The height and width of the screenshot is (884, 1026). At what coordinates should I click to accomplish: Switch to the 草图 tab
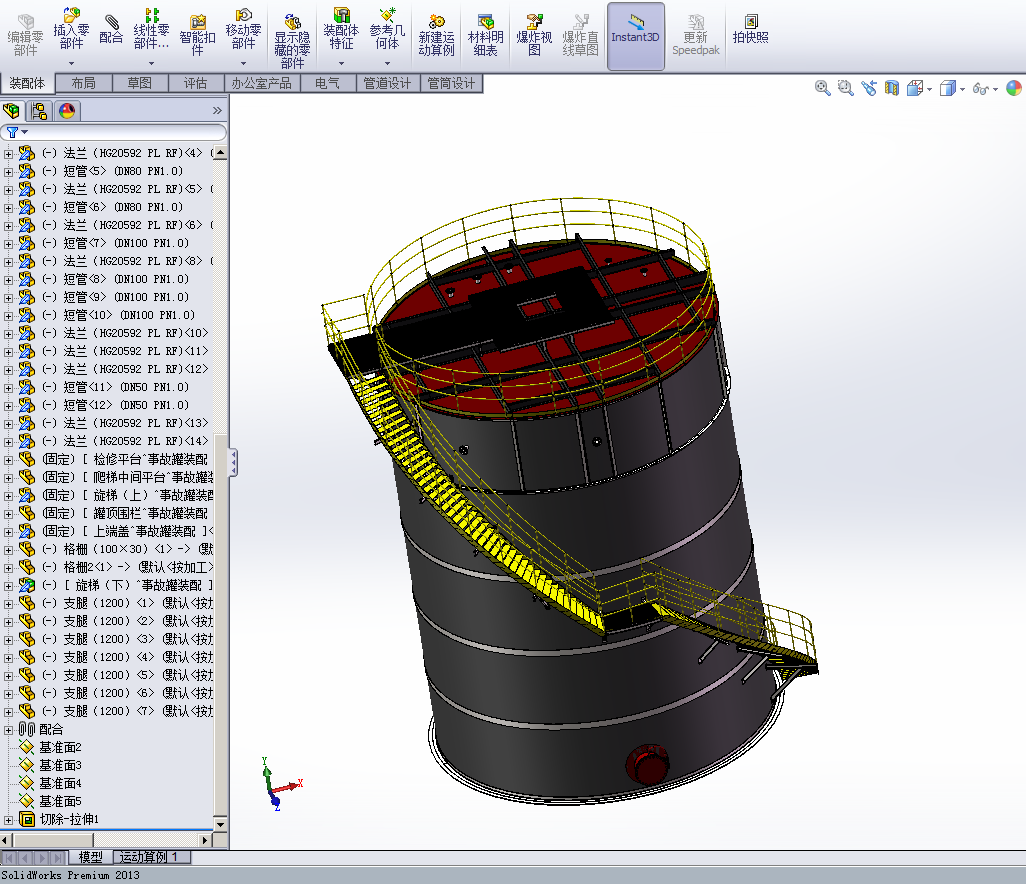[x=139, y=84]
